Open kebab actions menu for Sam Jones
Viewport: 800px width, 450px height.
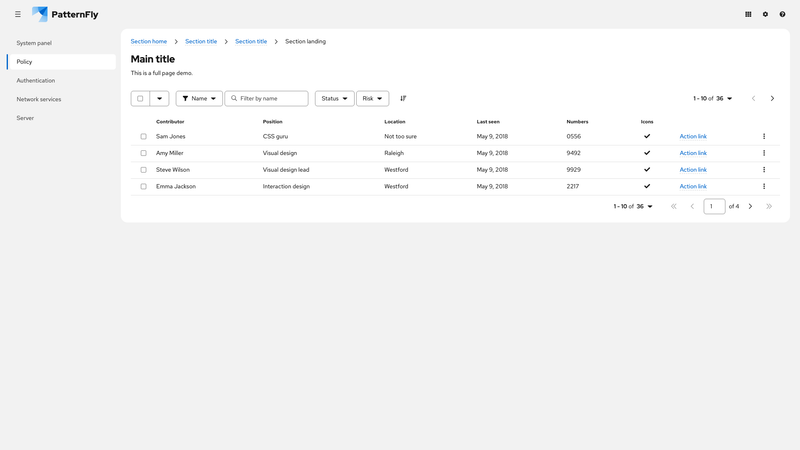pyautogui.click(x=764, y=136)
